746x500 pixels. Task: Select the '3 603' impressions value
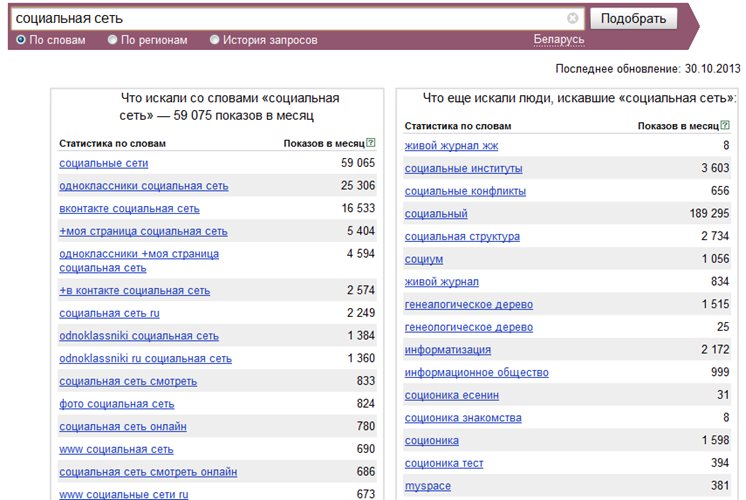(x=715, y=168)
